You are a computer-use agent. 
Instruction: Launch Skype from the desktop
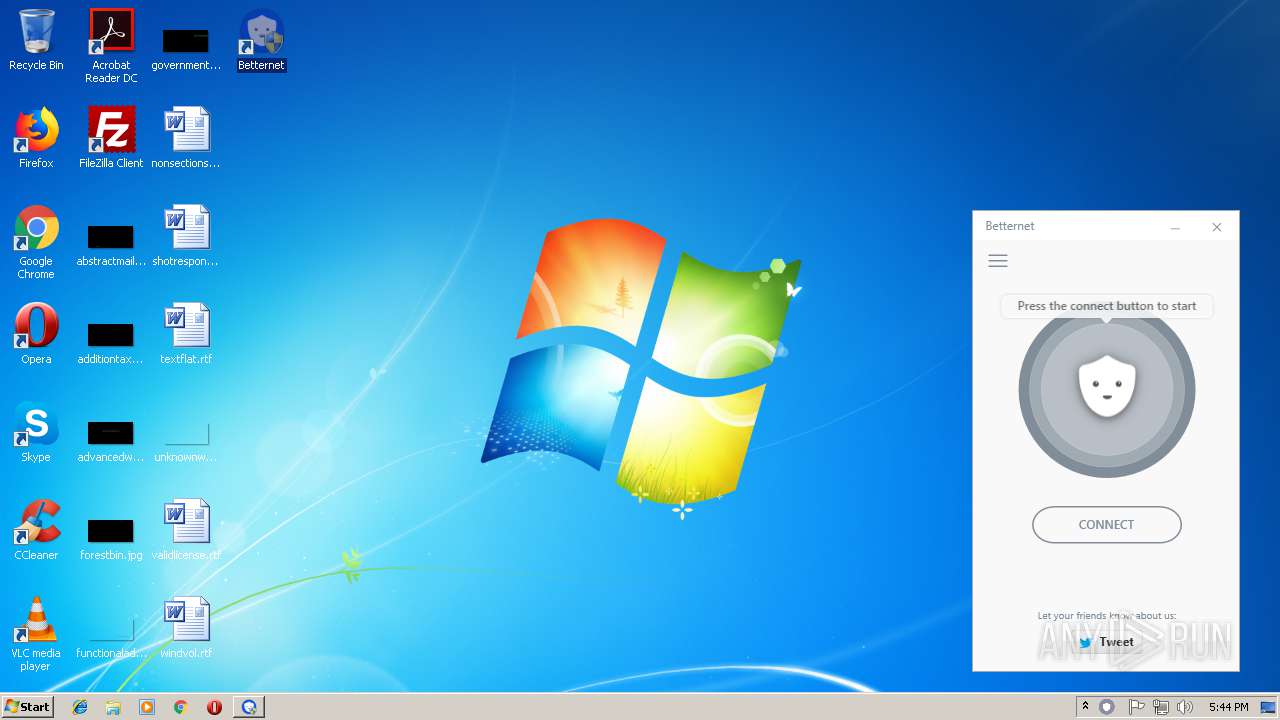[x=36, y=432]
